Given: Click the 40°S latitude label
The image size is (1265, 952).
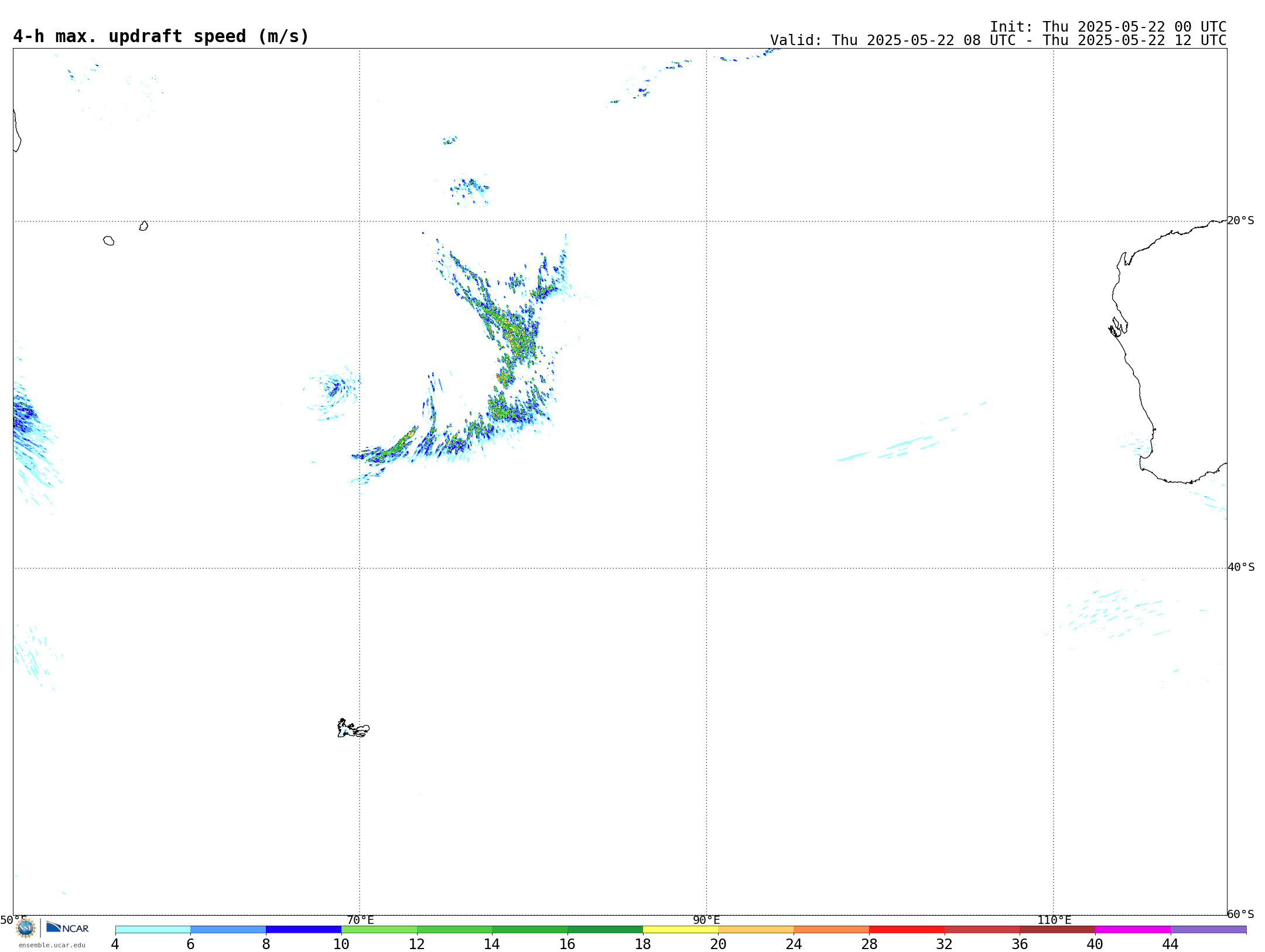Looking at the screenshot, I should click(x=1241, y=567).
